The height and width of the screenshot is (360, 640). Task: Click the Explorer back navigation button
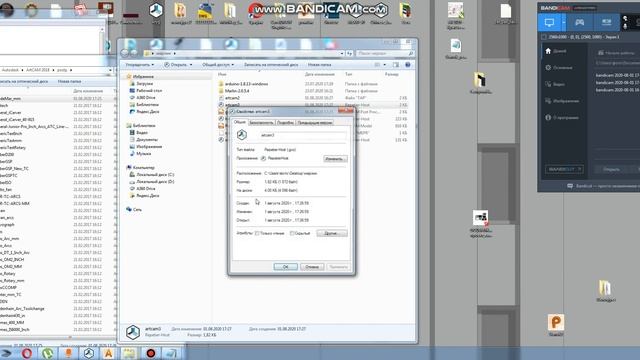click(124, 53)
